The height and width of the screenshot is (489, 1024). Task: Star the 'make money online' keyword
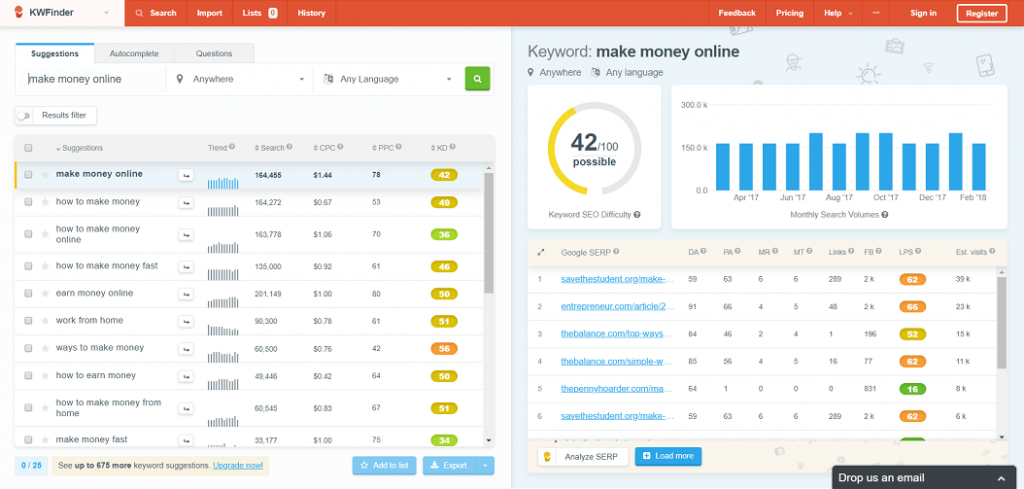point(45,174)
